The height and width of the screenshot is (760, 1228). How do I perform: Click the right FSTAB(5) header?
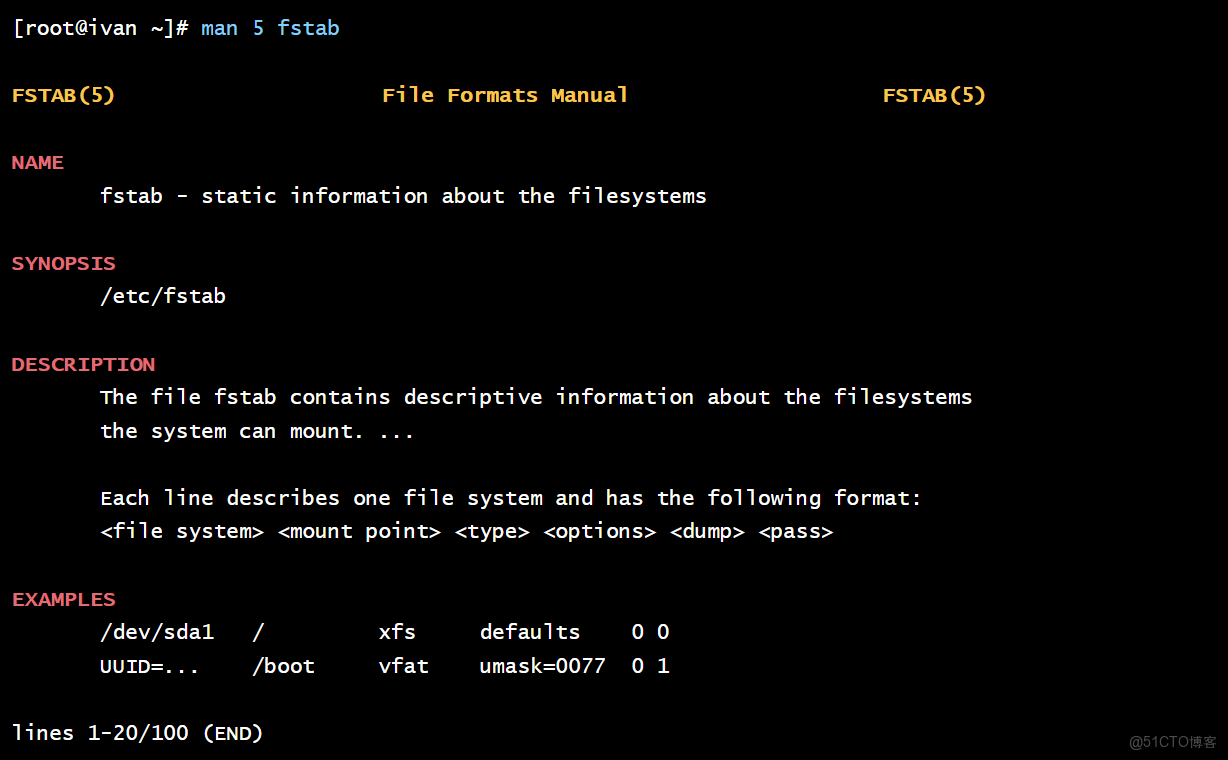tap(934, 95)
